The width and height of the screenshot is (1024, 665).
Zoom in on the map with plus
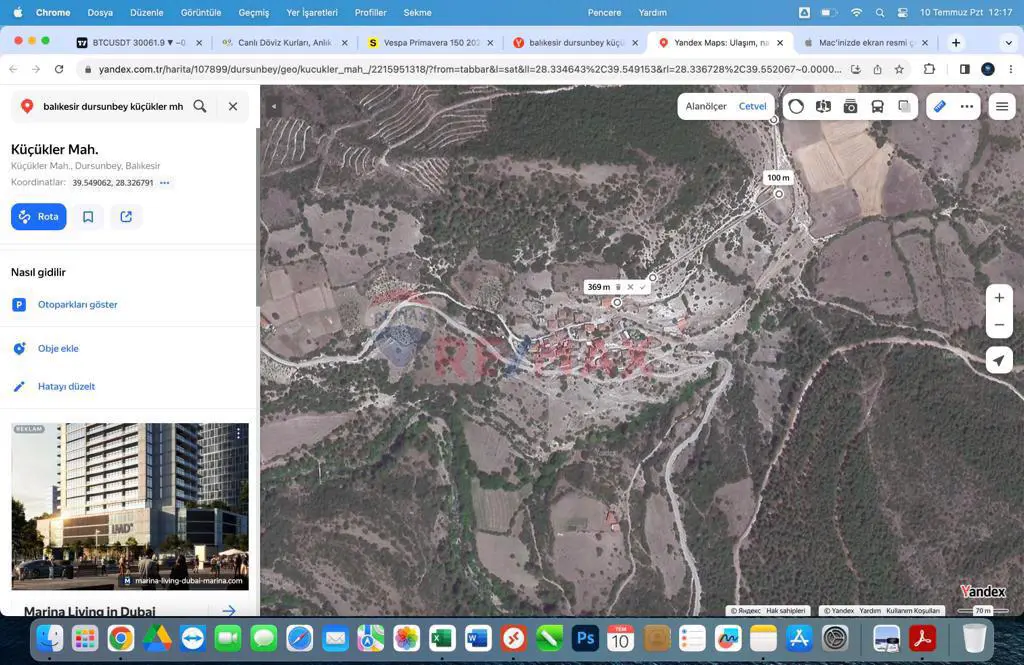(999, 298)
